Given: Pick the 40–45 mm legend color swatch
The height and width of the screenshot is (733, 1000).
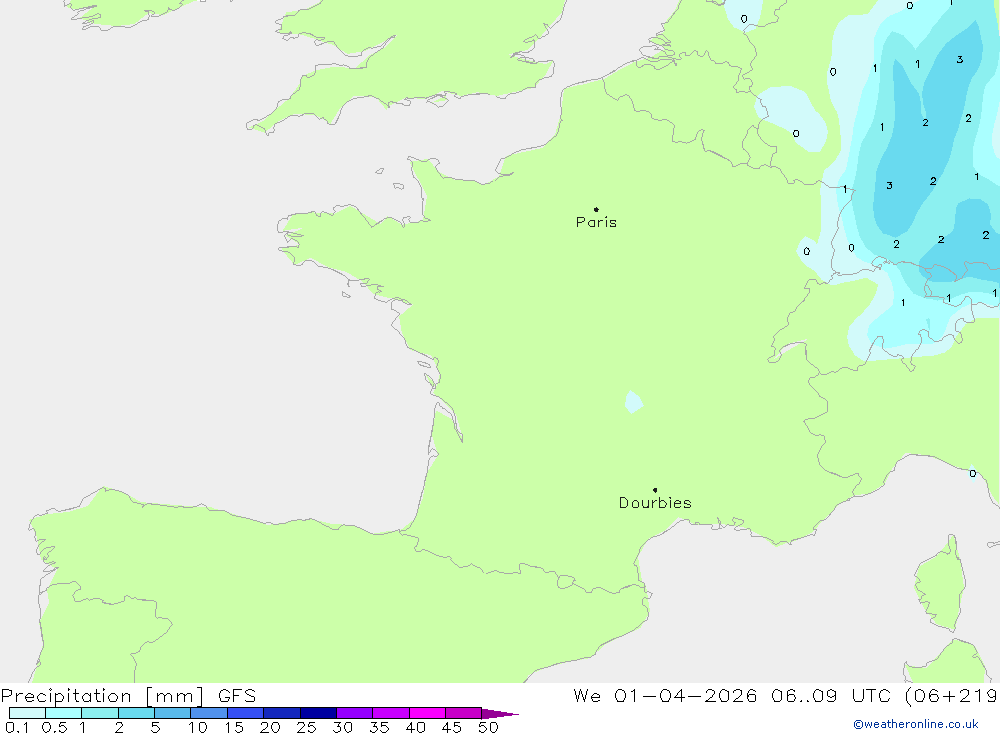Looking at the screenshot, I should [427, 713].
